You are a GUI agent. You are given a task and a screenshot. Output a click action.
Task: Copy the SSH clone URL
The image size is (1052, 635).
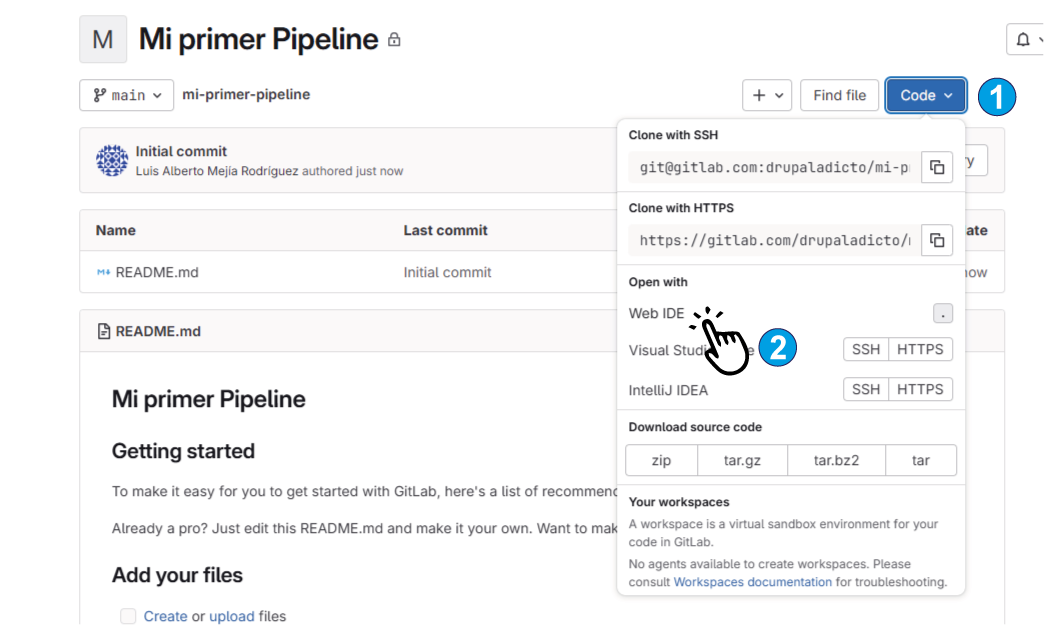[937, 167]
